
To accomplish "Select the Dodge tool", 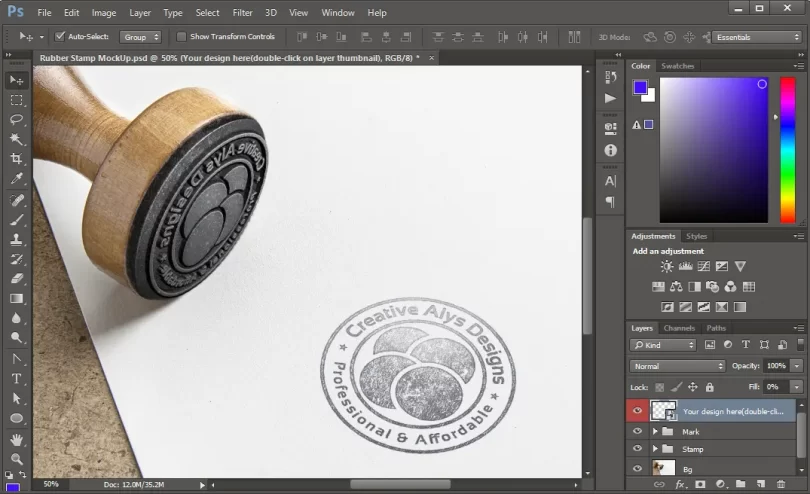I will coord(17,338).
